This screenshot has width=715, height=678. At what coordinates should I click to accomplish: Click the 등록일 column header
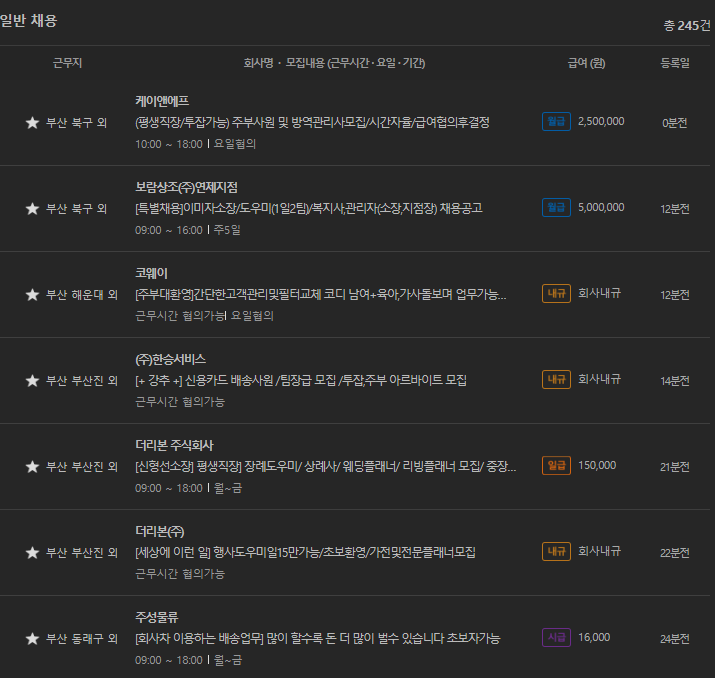675,63
